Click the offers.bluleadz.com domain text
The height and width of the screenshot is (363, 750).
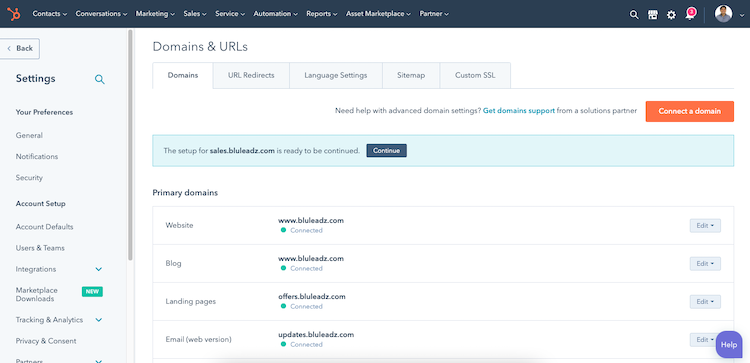pos(312,297)
